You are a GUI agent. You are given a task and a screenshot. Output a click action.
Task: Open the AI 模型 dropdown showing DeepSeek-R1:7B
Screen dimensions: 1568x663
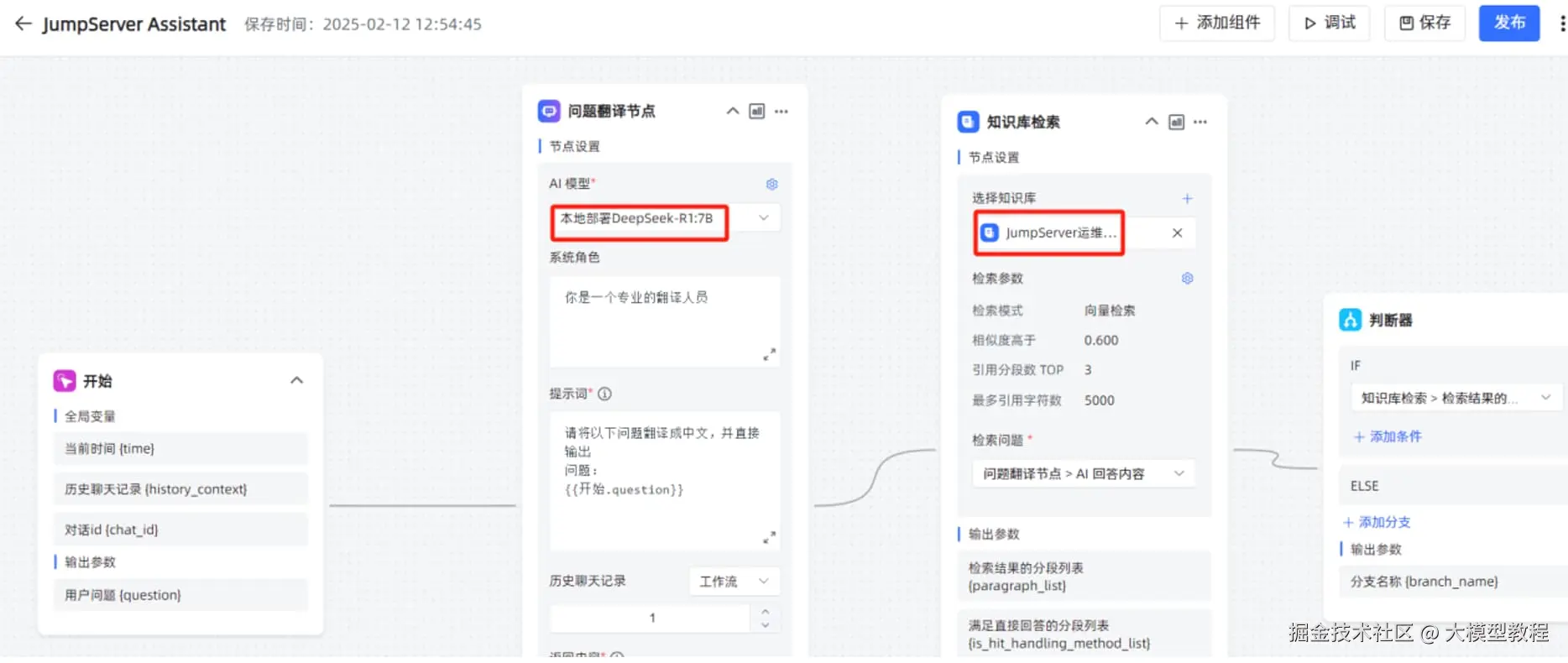coord(665,218)
